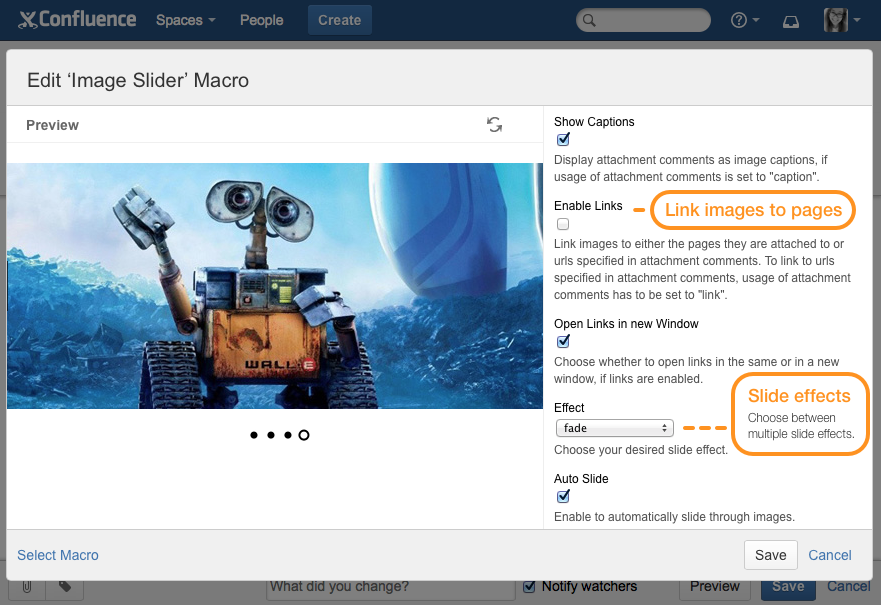Click the WALL-E slider preview image
This screenshot has width=881, height=605.
(x=275, y=286)
